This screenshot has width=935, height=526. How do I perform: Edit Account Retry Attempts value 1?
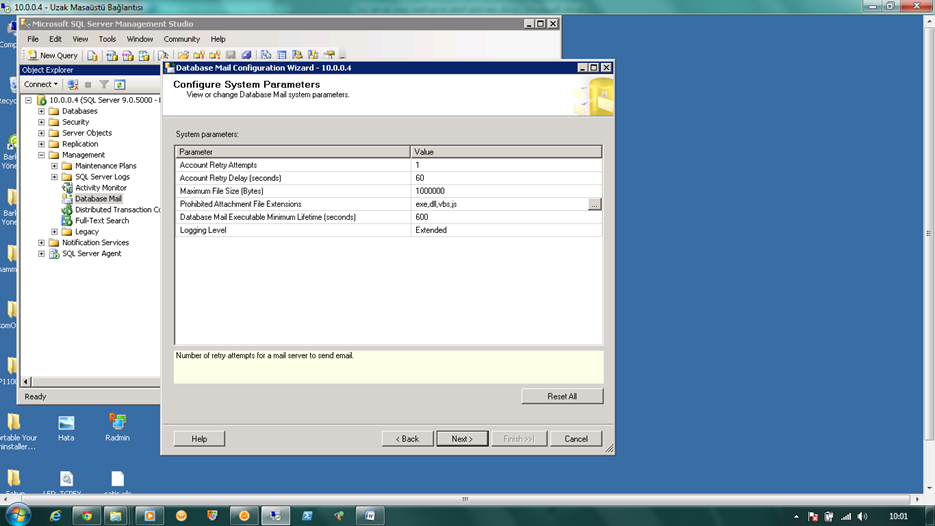click(x=506, y=165)
